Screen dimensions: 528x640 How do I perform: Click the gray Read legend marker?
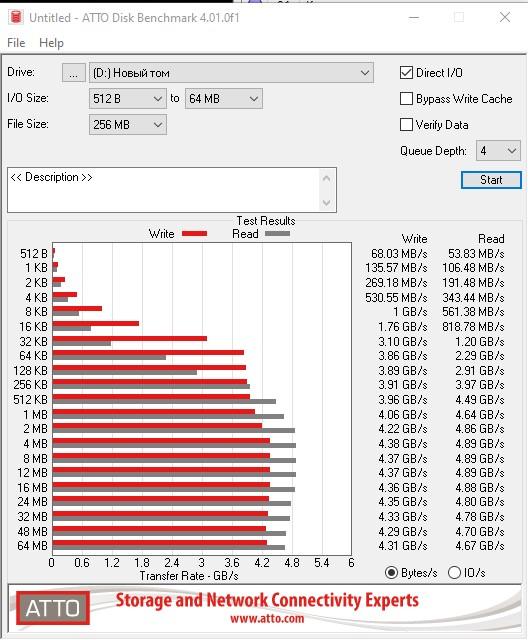(x=277, y=233)
